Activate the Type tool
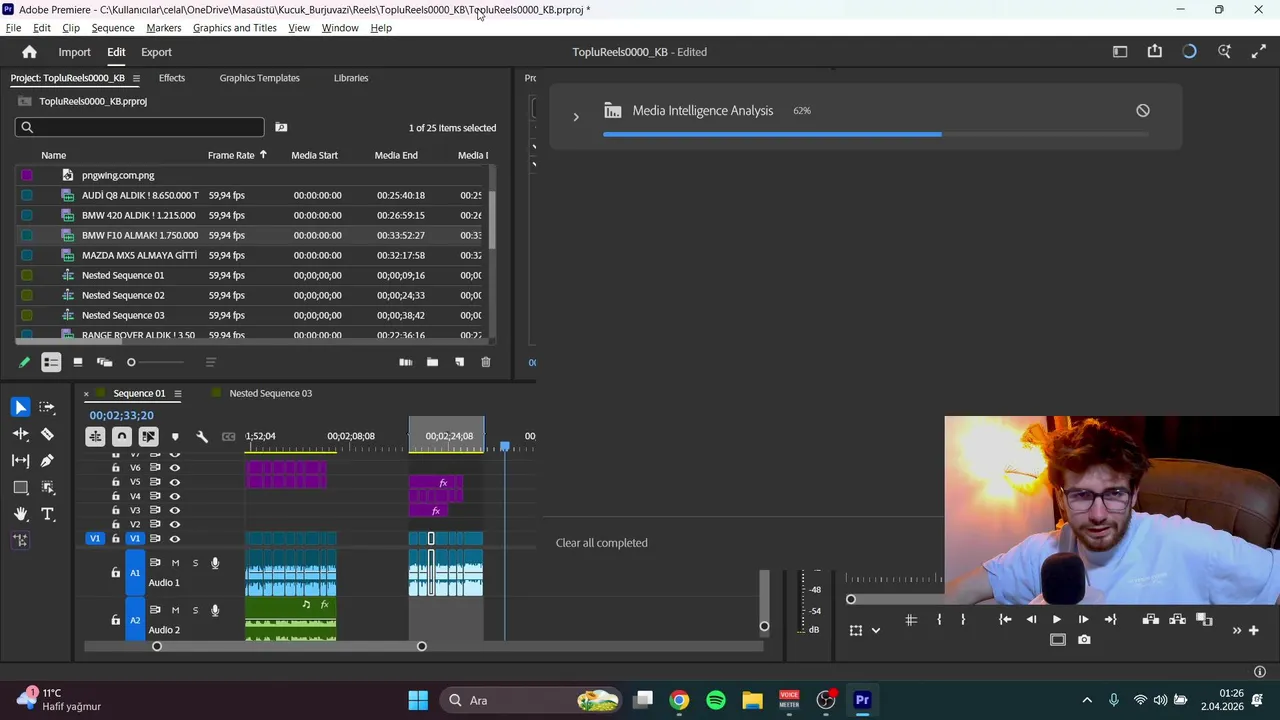 click(x=47, y=514)
